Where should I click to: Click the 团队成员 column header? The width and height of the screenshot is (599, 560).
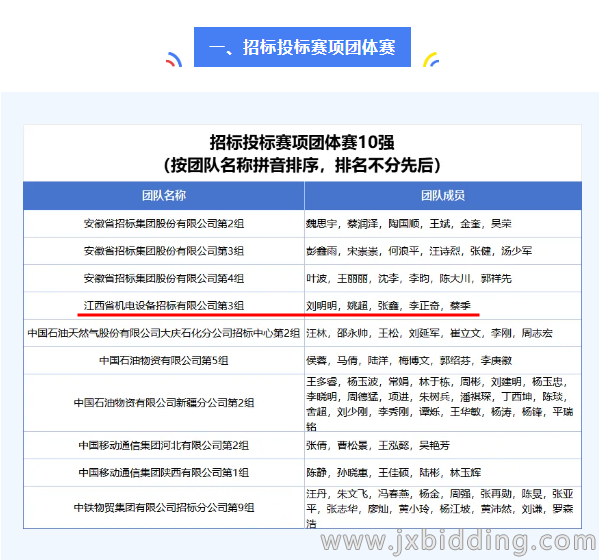pos(443,196)
